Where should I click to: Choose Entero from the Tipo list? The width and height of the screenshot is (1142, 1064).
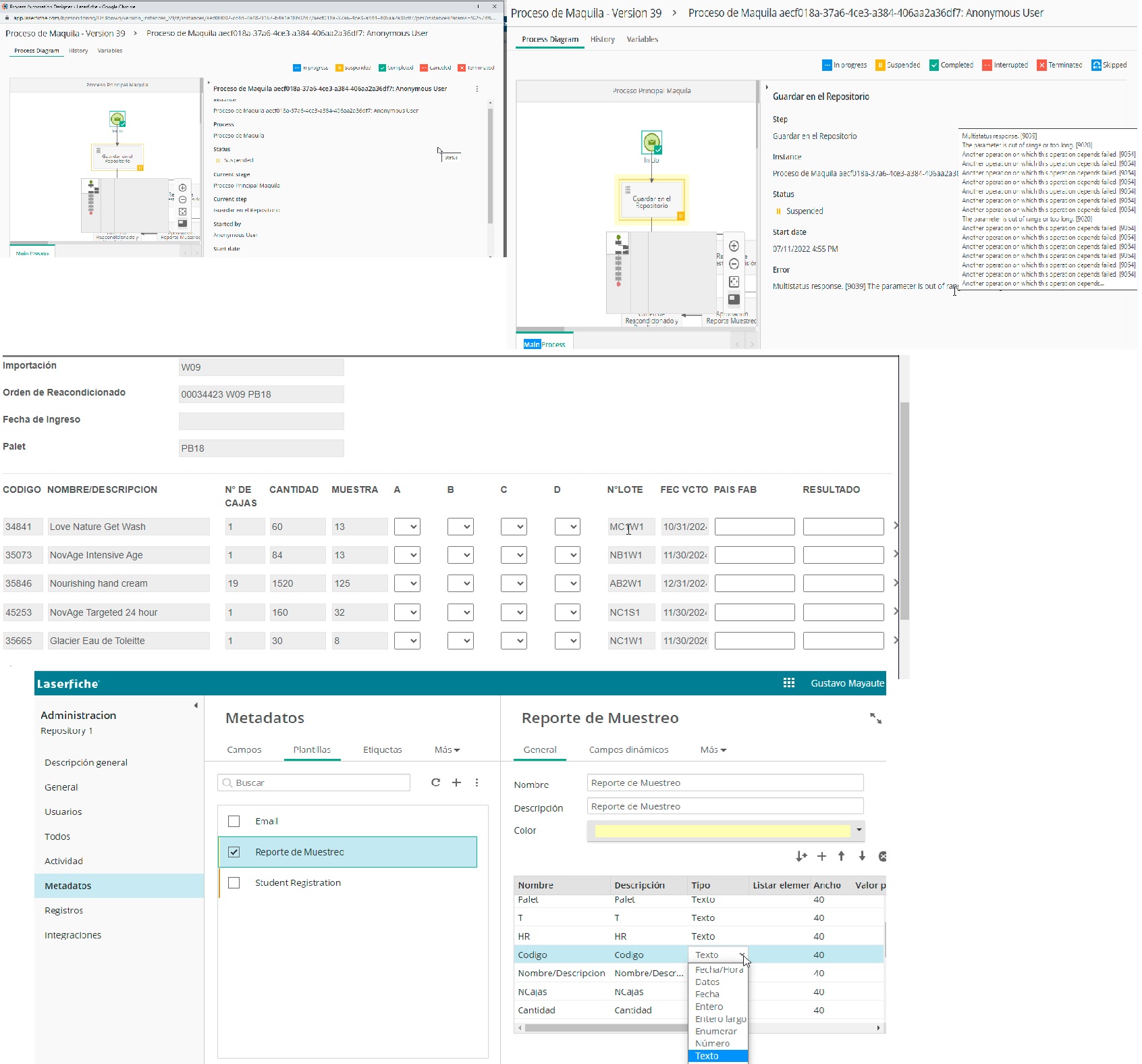(709, 1007)
